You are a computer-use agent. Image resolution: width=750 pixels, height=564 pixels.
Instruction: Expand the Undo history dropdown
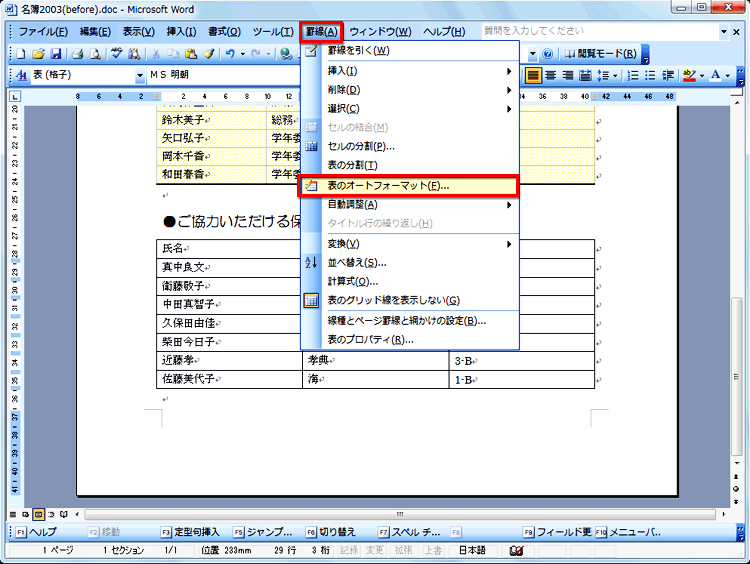[243, 54]
